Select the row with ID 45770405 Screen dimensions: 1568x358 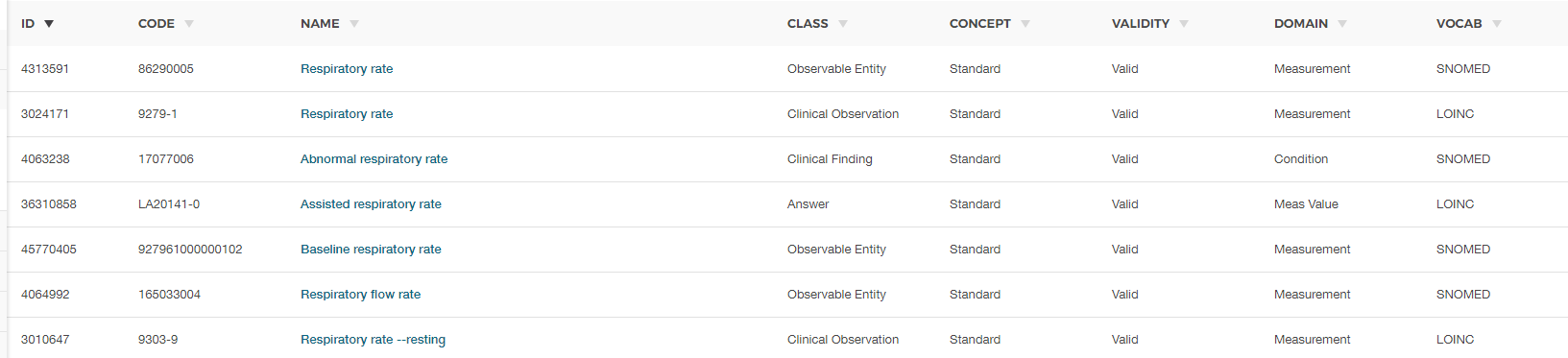click(x=787, y=250)
